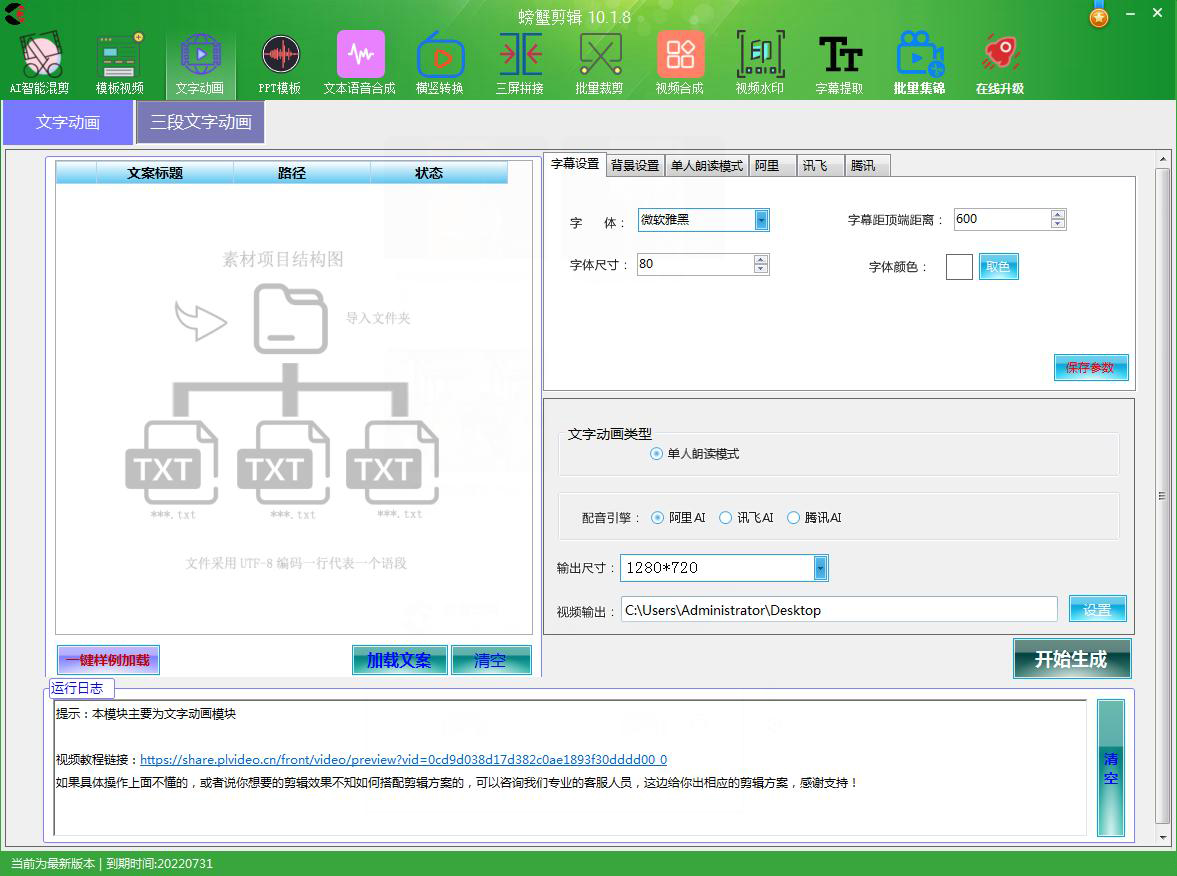Image resolution: width=1177 pixels, height=876 pixels.
Task: Open the 横竖转换 converter
Action: tap(440, 60)
